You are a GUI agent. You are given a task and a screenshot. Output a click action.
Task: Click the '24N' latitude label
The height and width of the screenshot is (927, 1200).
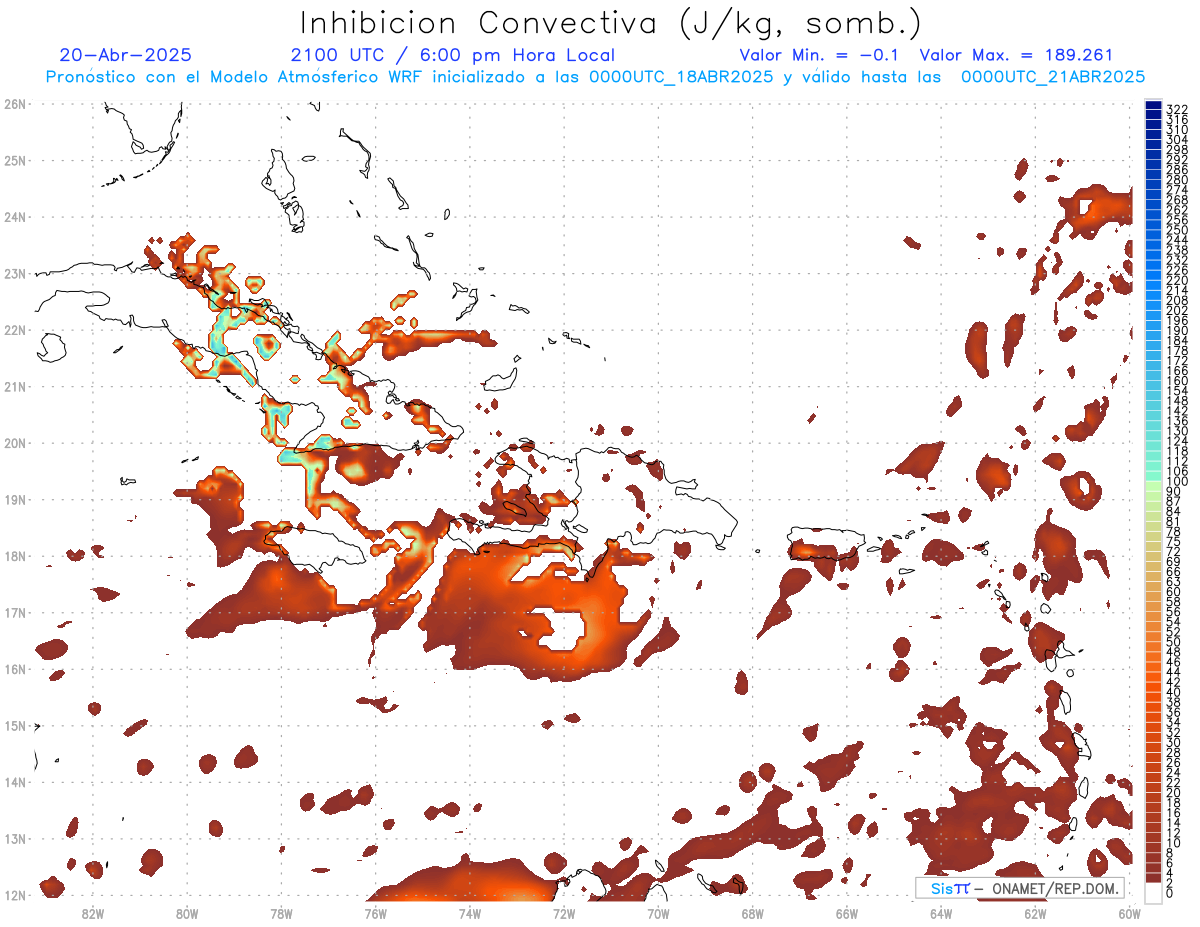[14, 217]
